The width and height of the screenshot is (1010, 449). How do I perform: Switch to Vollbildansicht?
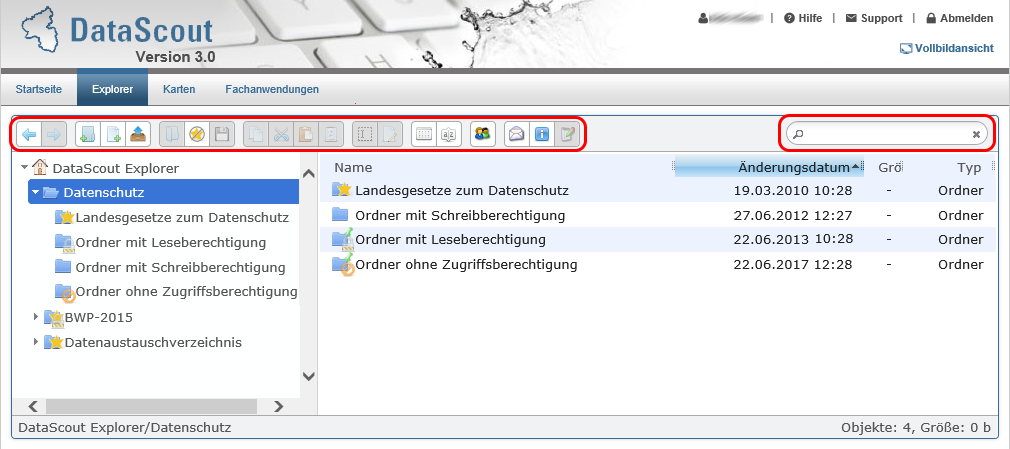click(x=947, y=48)
